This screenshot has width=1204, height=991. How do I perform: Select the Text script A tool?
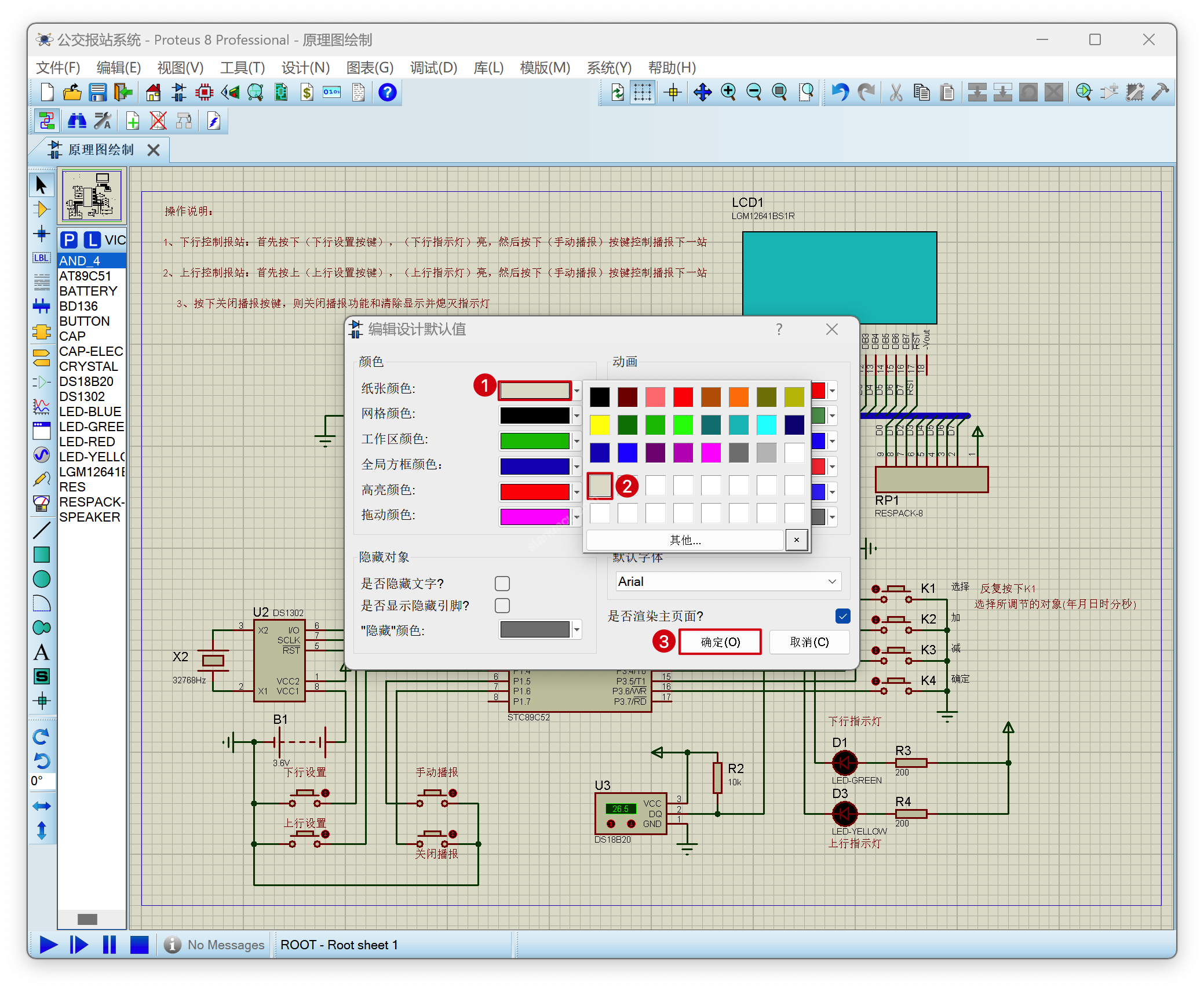(41, 653)
